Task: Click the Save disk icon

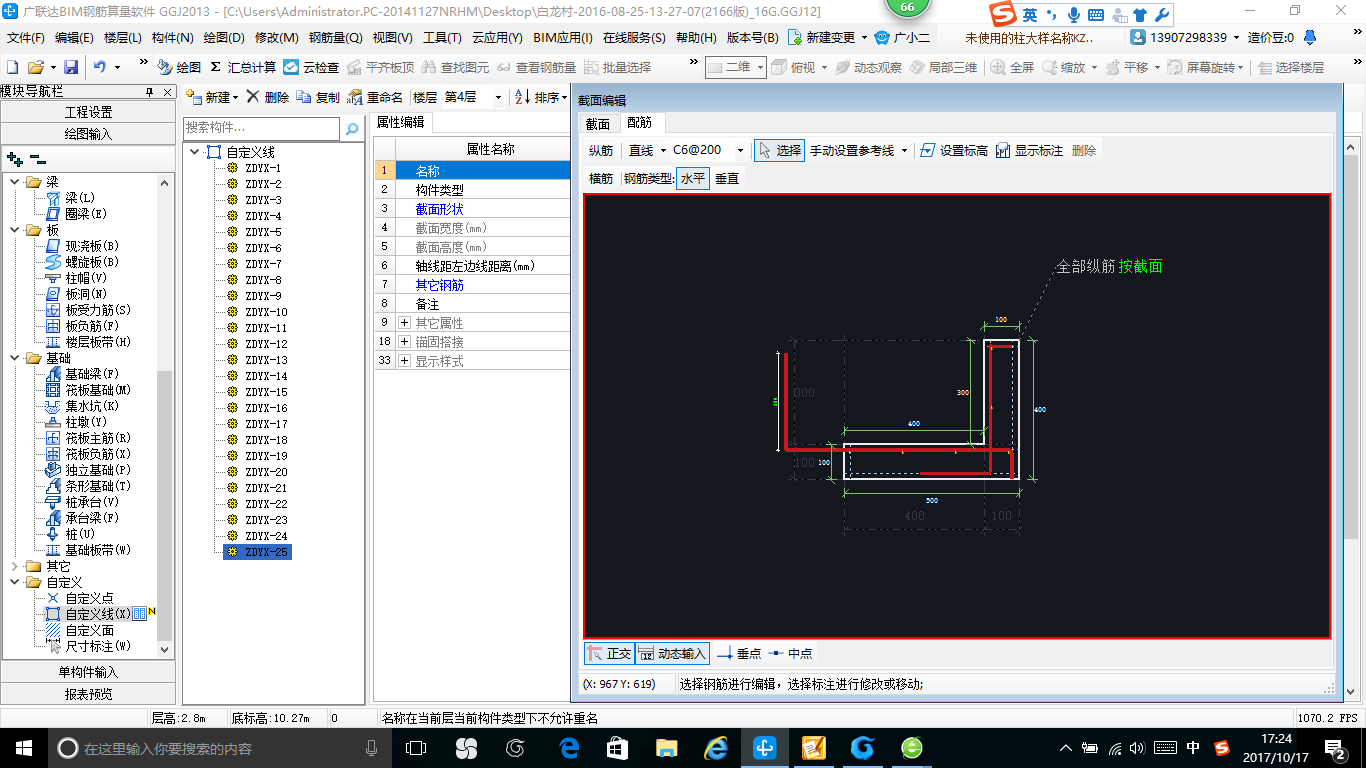Action: (x=71, y=68)
